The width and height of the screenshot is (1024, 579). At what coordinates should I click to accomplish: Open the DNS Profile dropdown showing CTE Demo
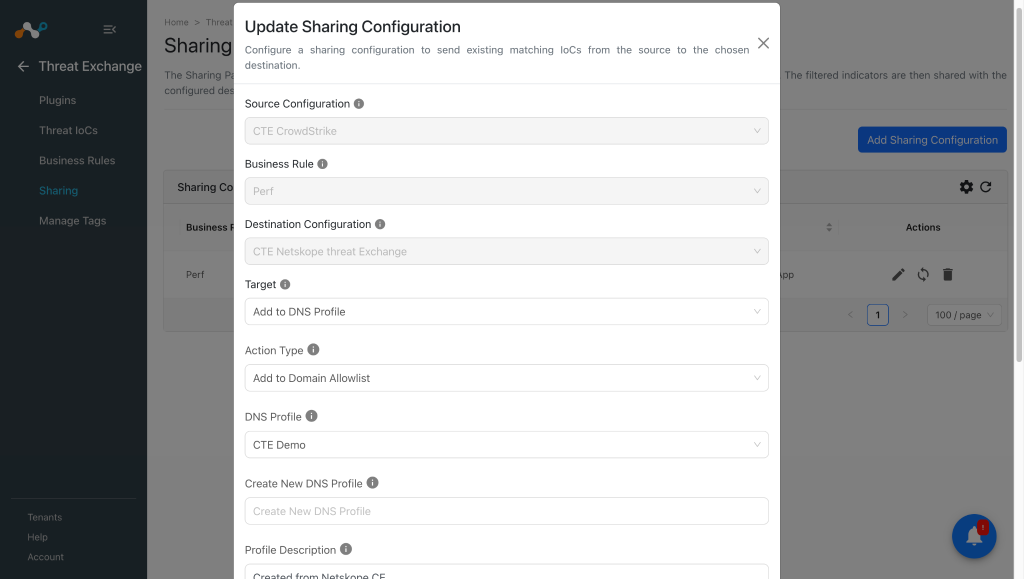506,445
